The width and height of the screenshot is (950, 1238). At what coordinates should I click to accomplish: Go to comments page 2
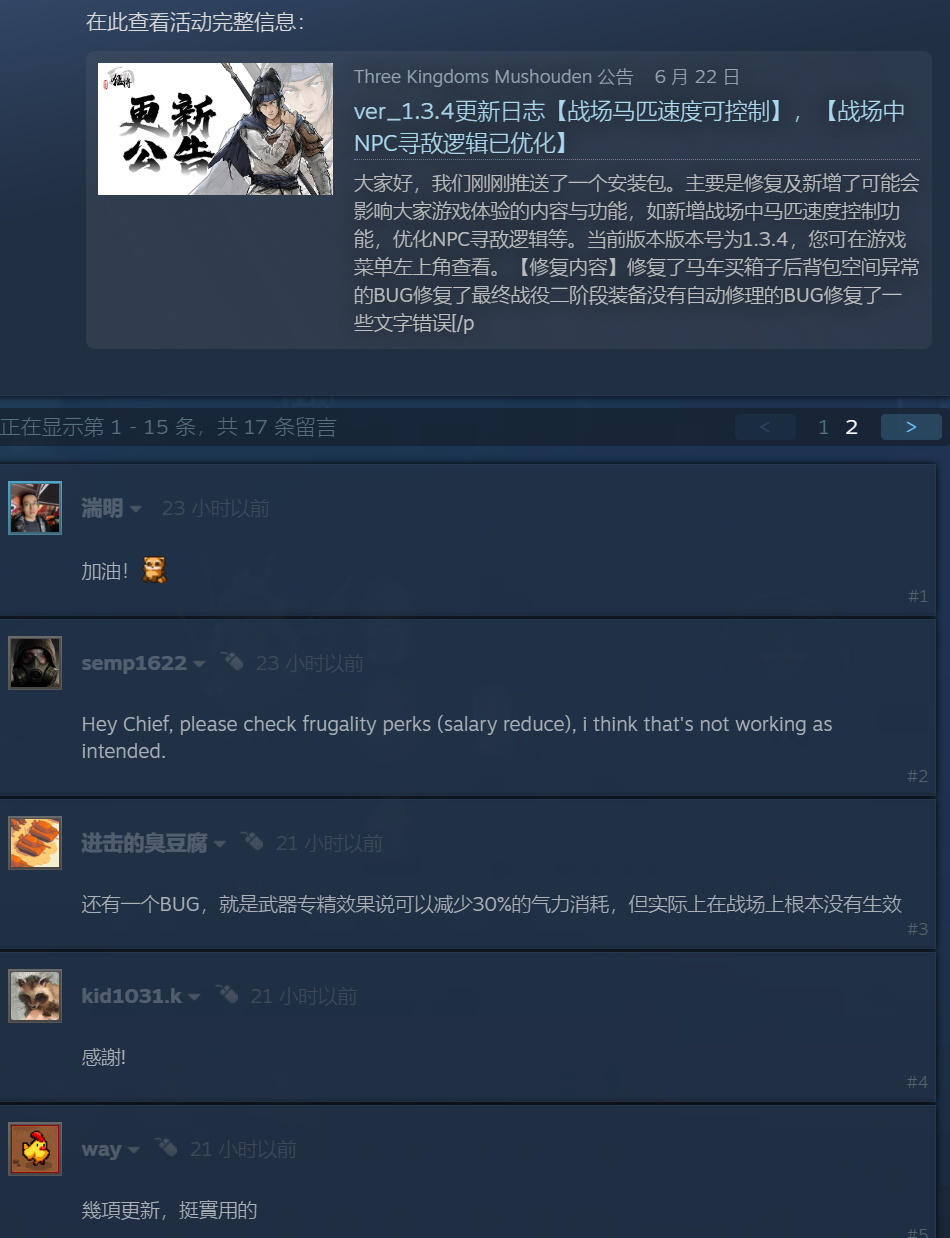pos(852,427)
